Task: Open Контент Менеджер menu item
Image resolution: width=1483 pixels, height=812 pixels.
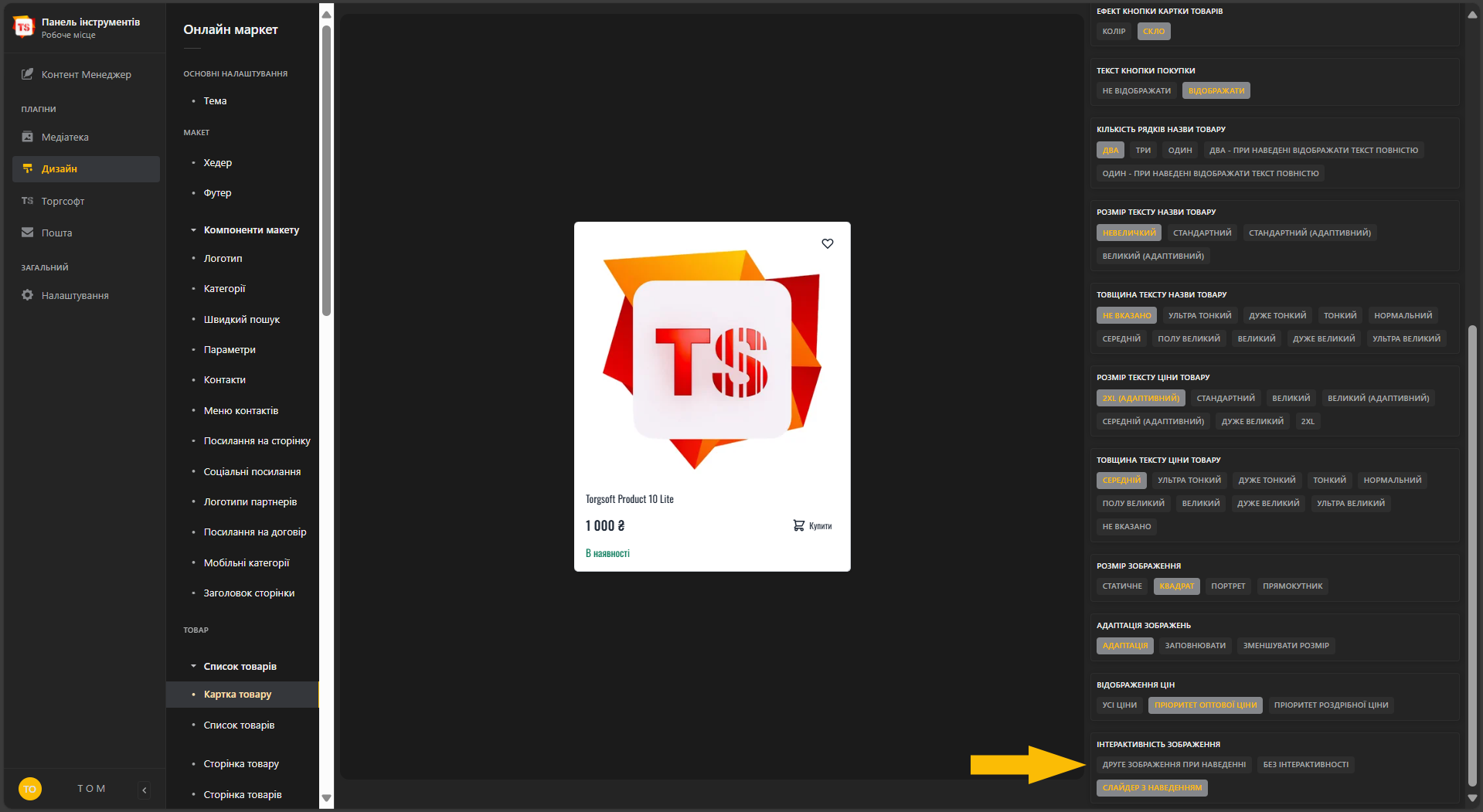Action: (x=86, y=74)
